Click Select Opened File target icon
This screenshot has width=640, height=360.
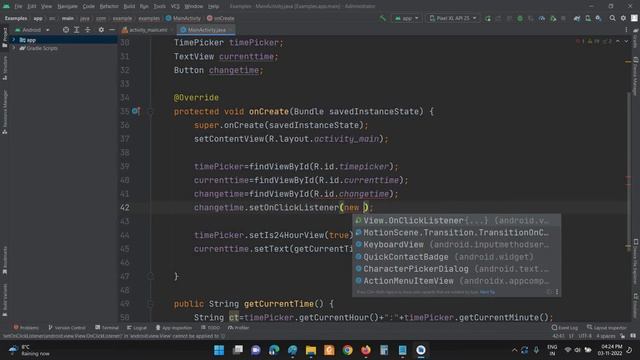click(x=66, y=30)
